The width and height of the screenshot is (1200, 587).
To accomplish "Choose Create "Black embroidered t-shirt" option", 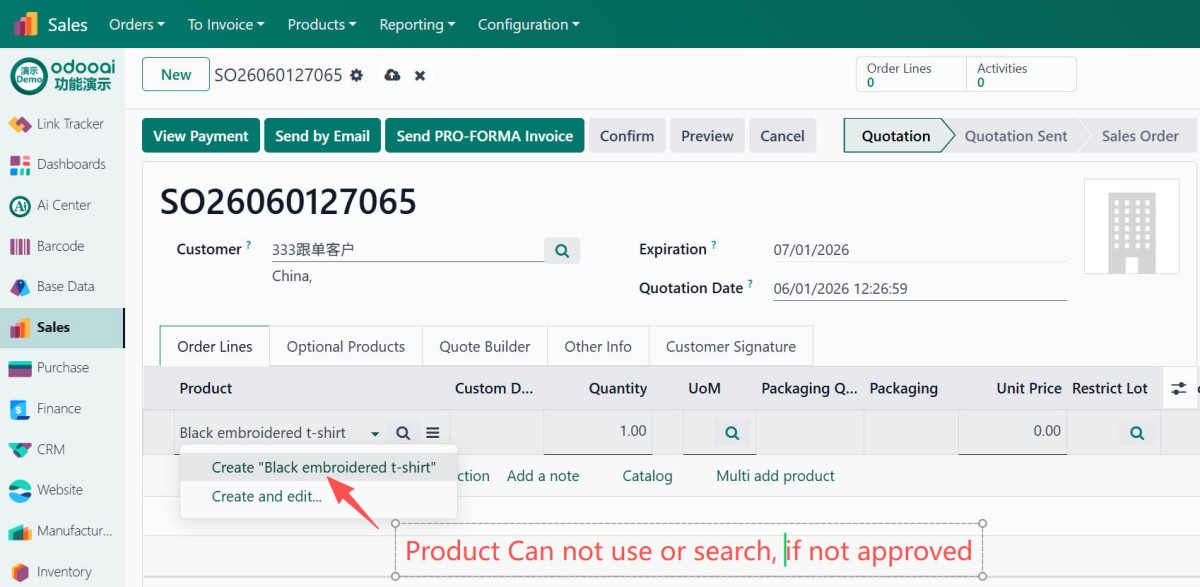I will pos(318,467).
